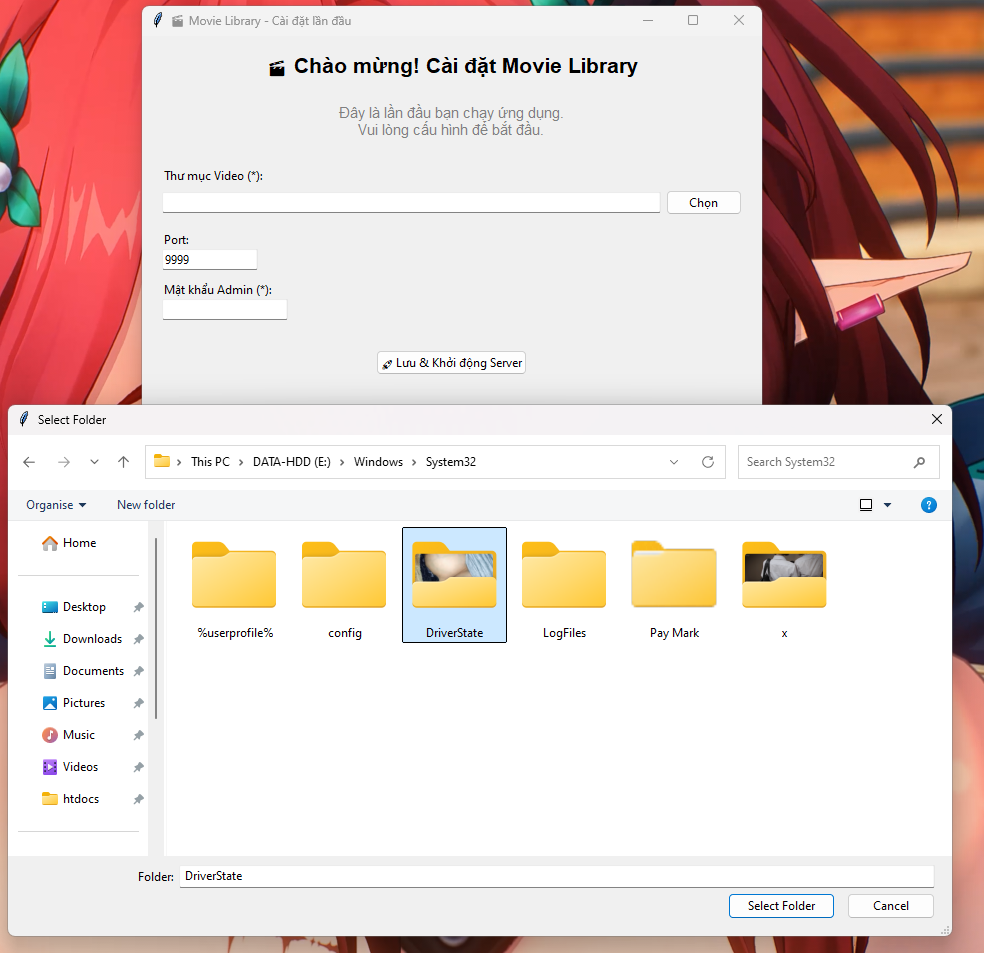Click the feather icon in Movie Library title
This screenshot has width=984, height=953.
pyautogui.click(x=158, y=20)
